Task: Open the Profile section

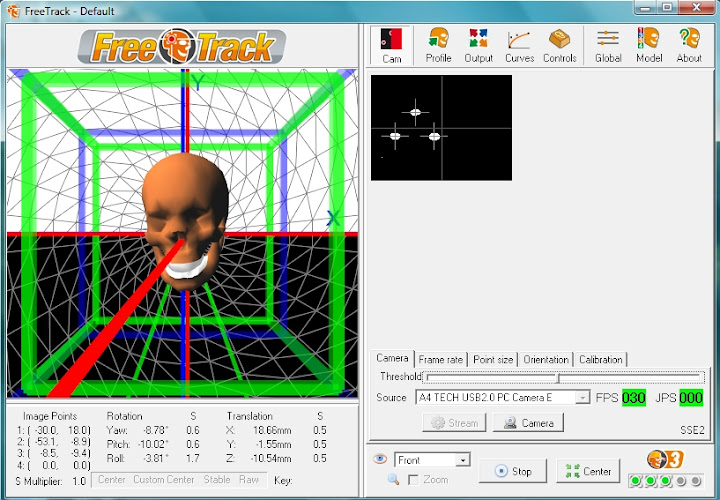Action: point(438,45)
